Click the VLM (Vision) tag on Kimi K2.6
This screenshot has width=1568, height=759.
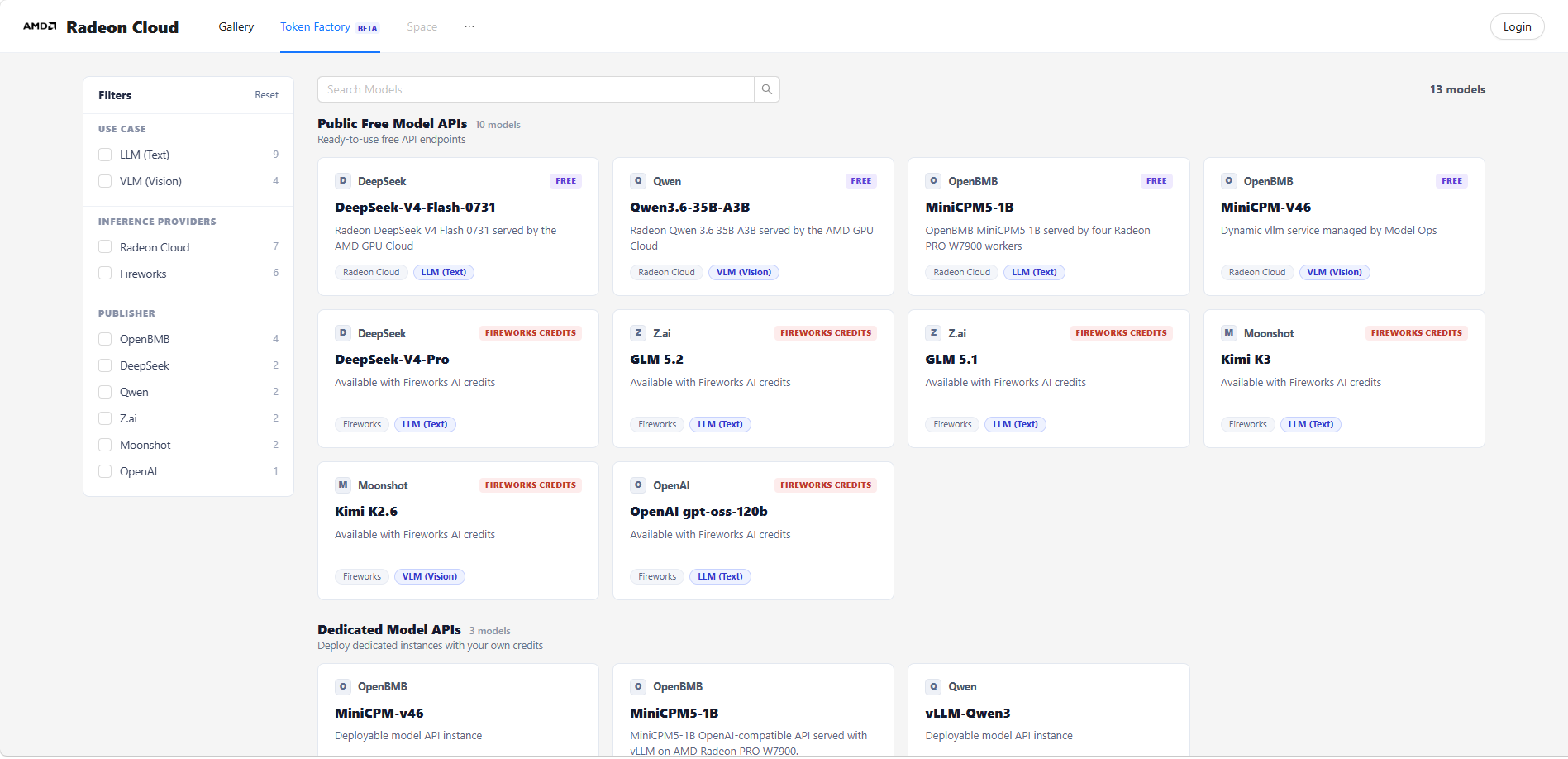[x=430, y=576]
